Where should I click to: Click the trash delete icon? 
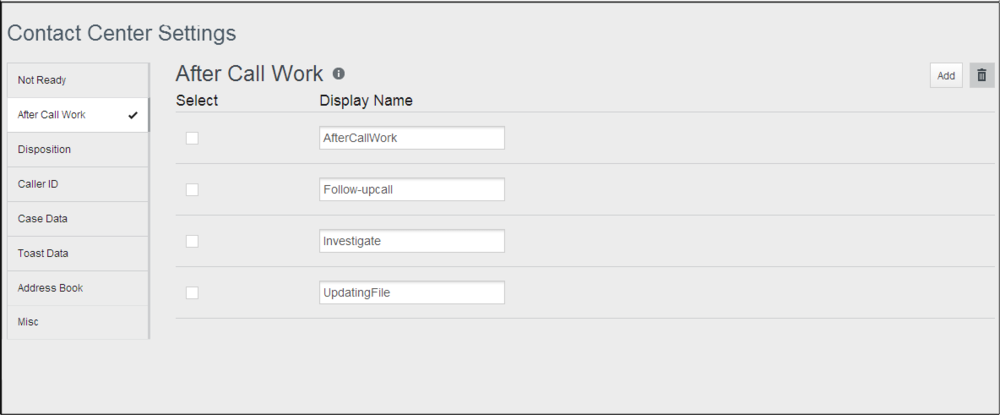click(982, 75)
